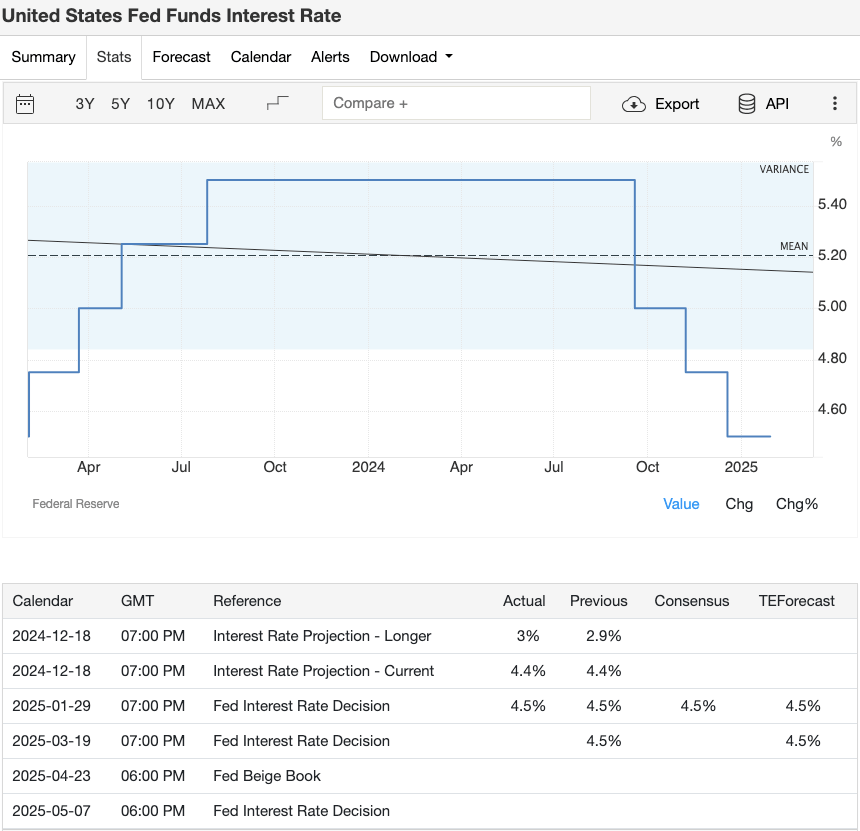Image resolution: width=860 pixels, height=831 pixels.
Task: Keep Value display mode selected
Action: tap(681, 504)
